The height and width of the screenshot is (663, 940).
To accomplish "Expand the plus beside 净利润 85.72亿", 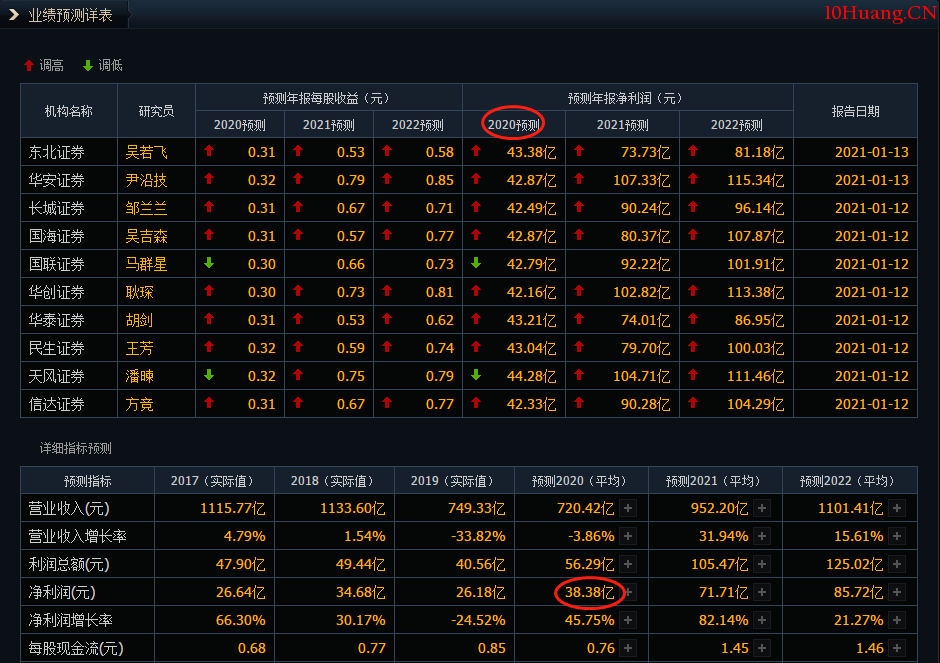I will [x=897, y=592].
